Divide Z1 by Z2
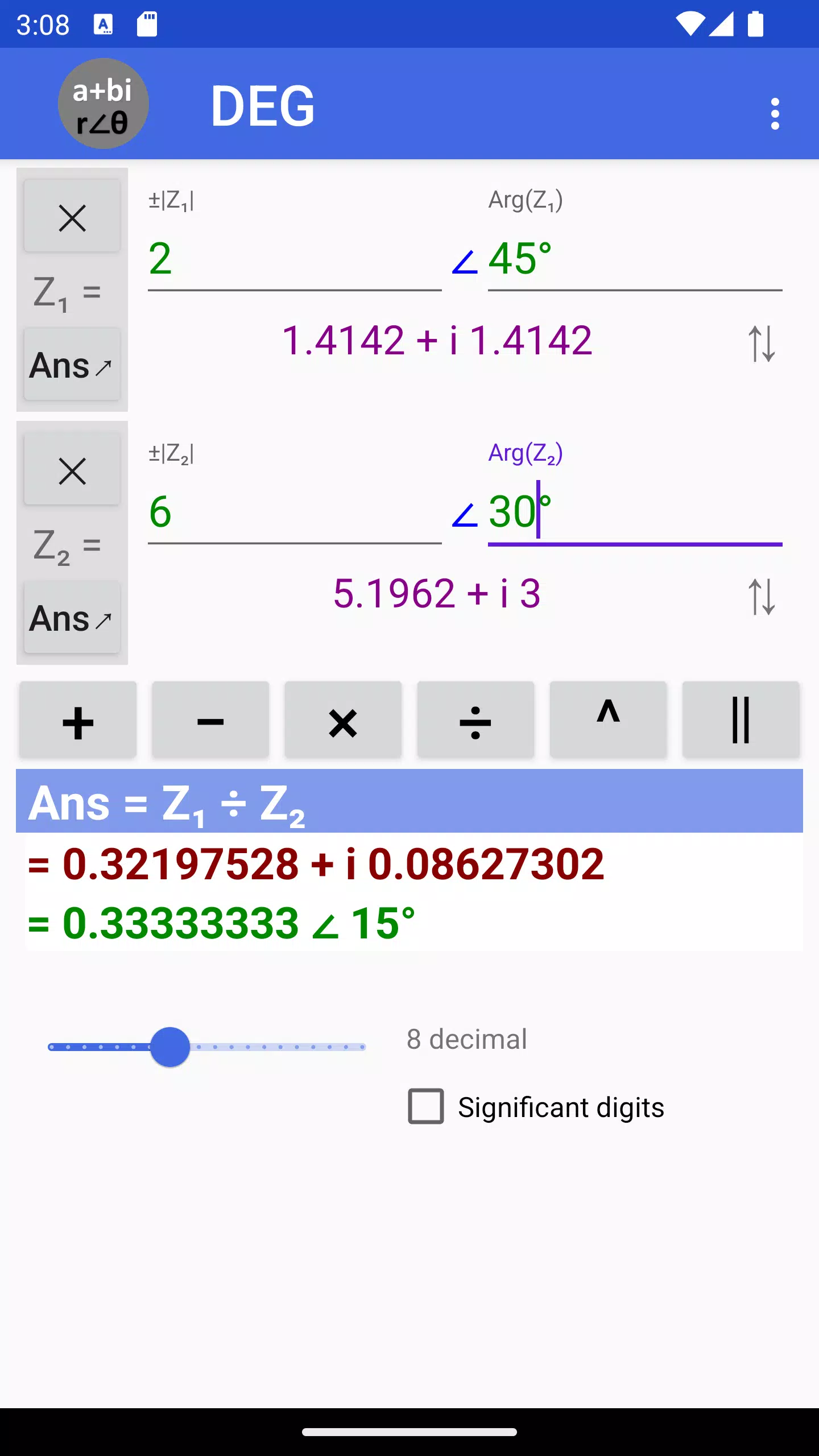819x1456 pixels. coord(475,721)
